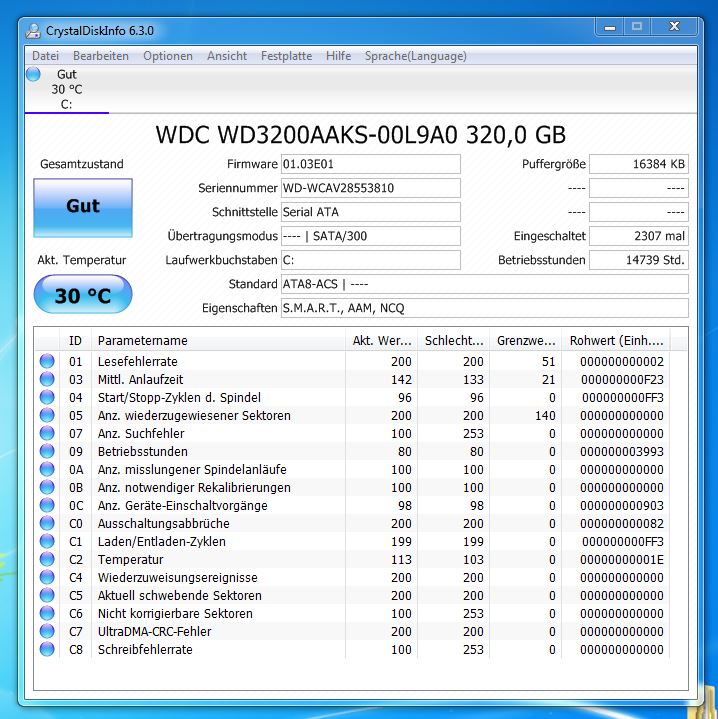Click the Schnittstelle field Serial ATA
This screenshot has width=718, height=719.
tap(370, 212)
